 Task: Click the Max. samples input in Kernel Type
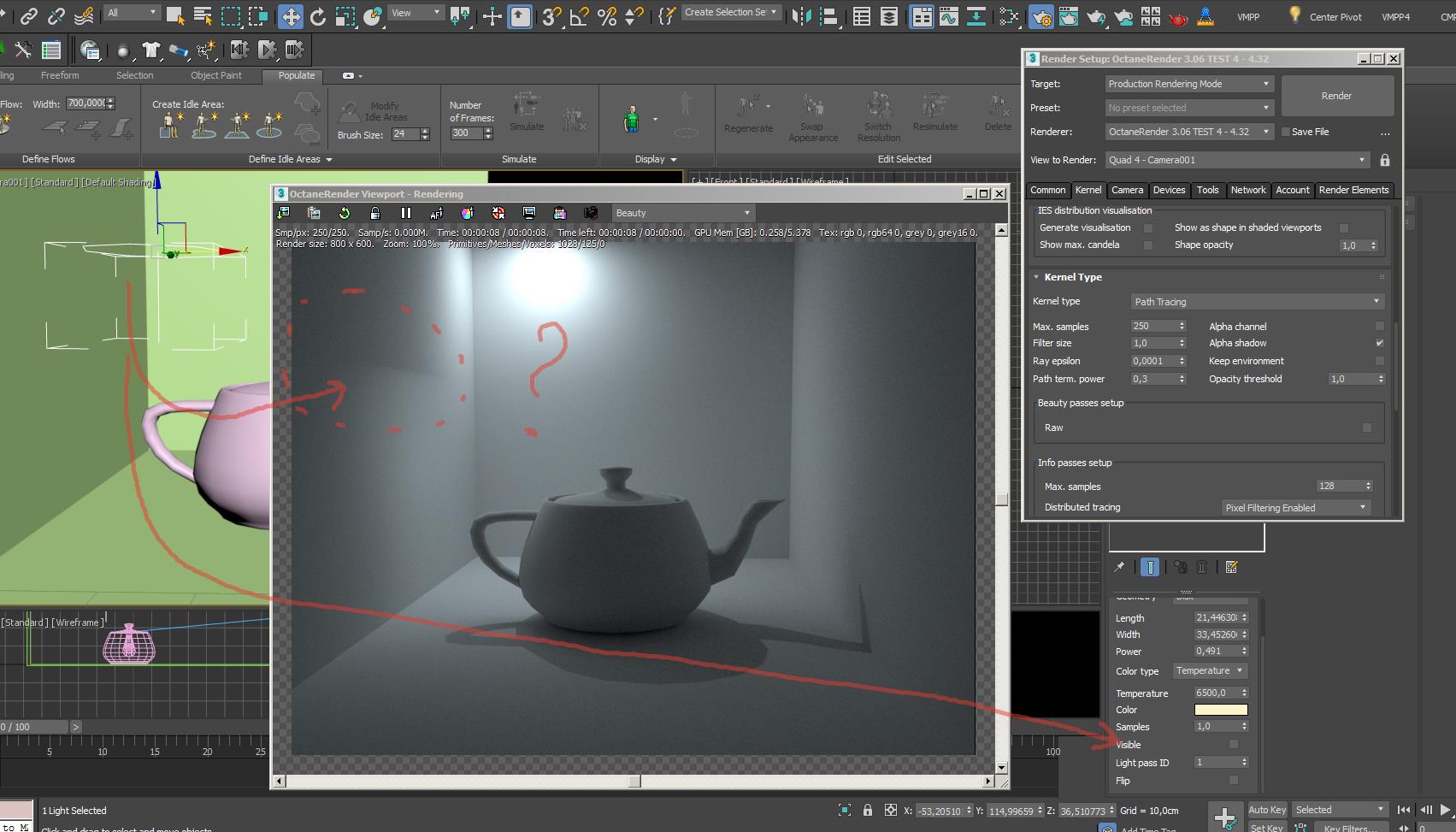pos(1158,326)
